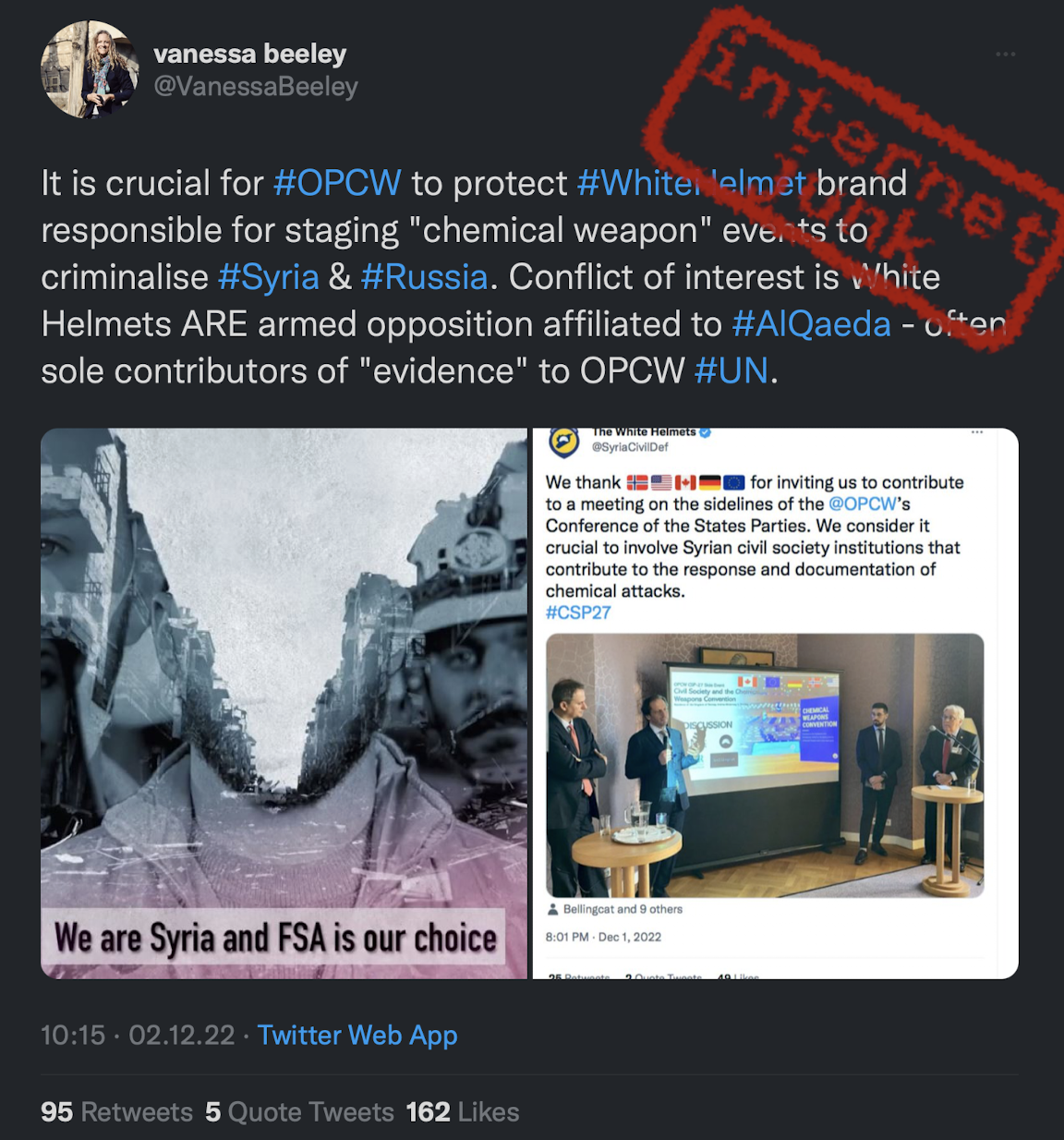Click The White Helmets profile logo
Screen dimensions: 1064x1140
coord(563,443)
